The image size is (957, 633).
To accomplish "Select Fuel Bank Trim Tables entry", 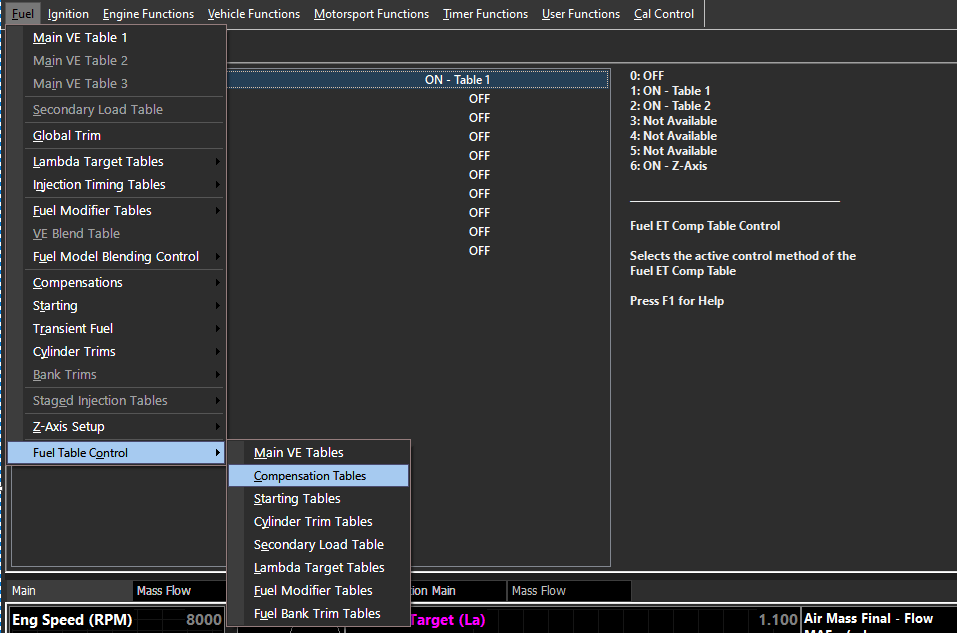I will (x=317, y=614).
